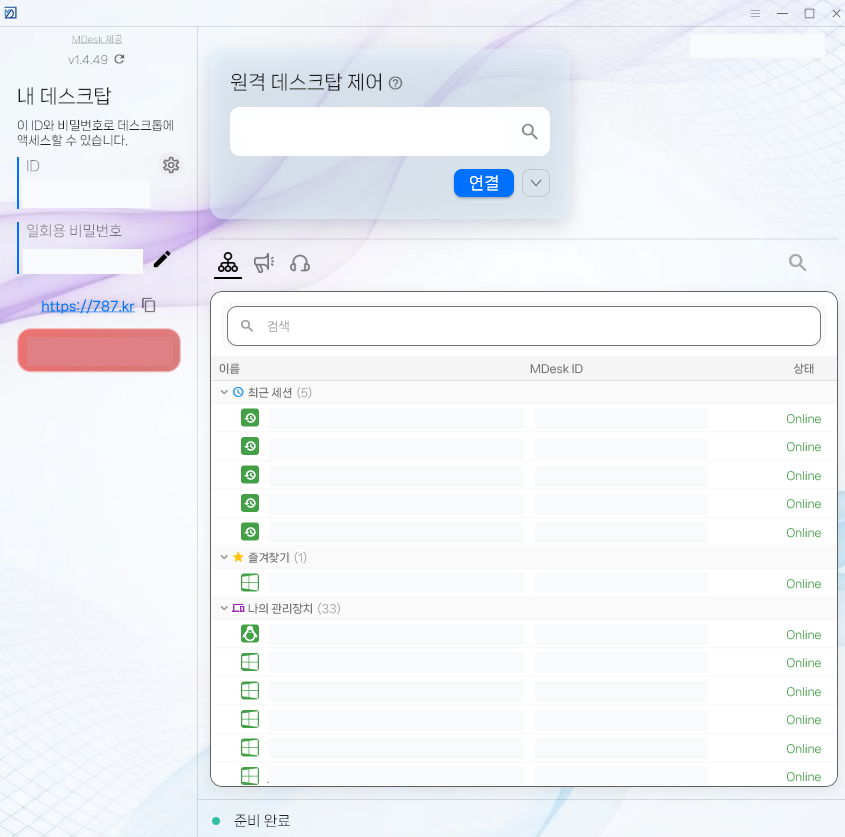This screenshot has width=845, height=837.
Task: Collapse the 나의 관리장치 group
Action: (x=224, y=608)
